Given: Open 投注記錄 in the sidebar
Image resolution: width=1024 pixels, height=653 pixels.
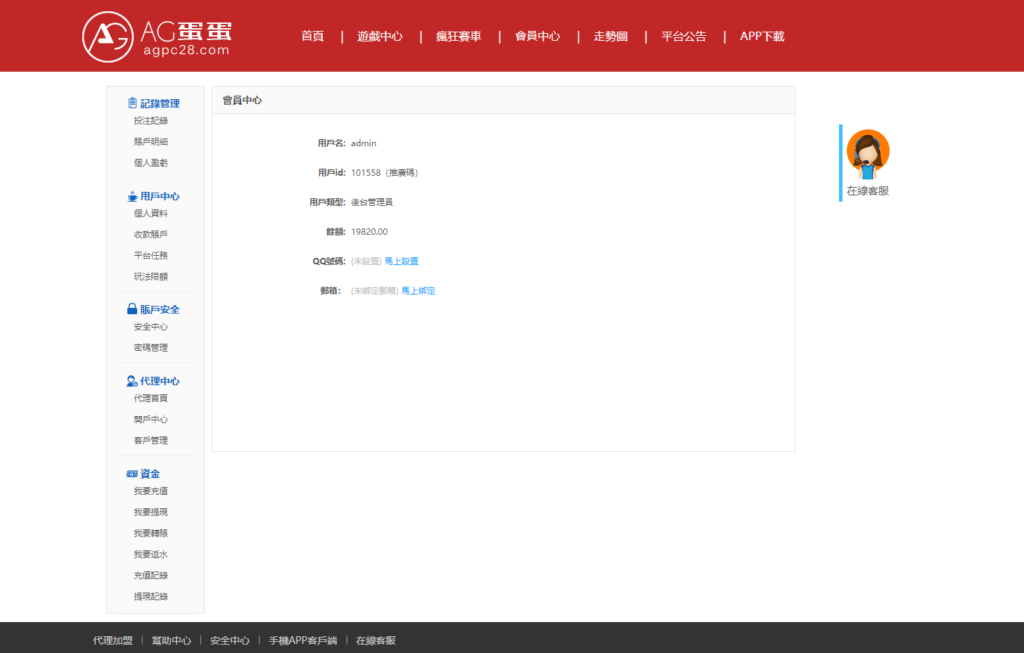Looking at the screenshot, I should click(151, 121).
